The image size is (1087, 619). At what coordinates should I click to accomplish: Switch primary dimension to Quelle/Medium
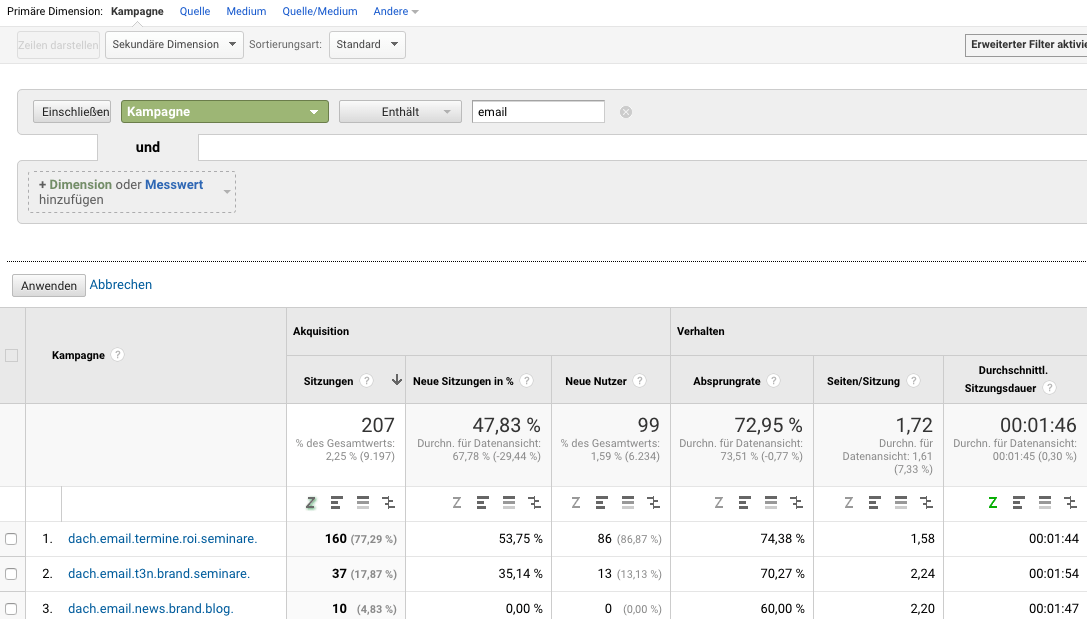[x=320, y=11]
